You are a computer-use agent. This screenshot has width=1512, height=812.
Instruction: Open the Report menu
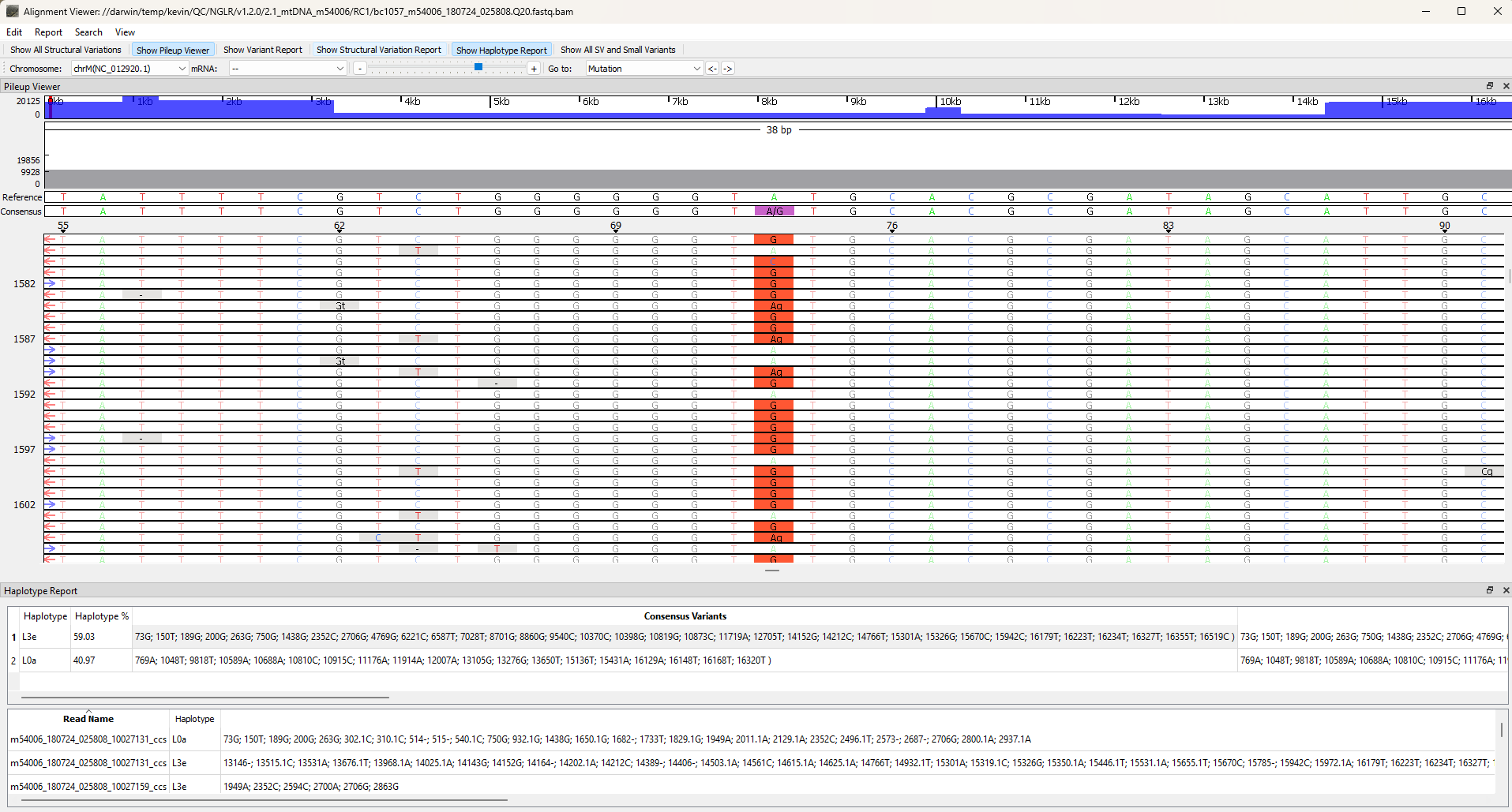click(x=48, y=32)
